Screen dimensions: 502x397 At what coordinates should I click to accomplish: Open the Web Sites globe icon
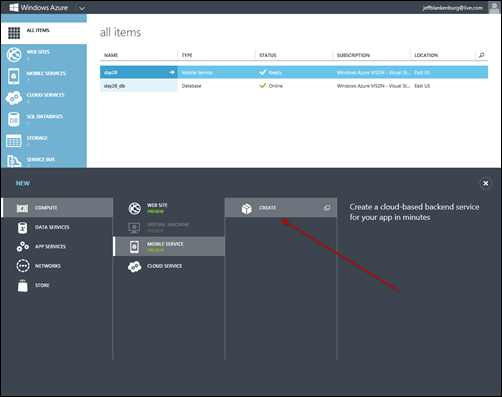[x=14, y=55]
